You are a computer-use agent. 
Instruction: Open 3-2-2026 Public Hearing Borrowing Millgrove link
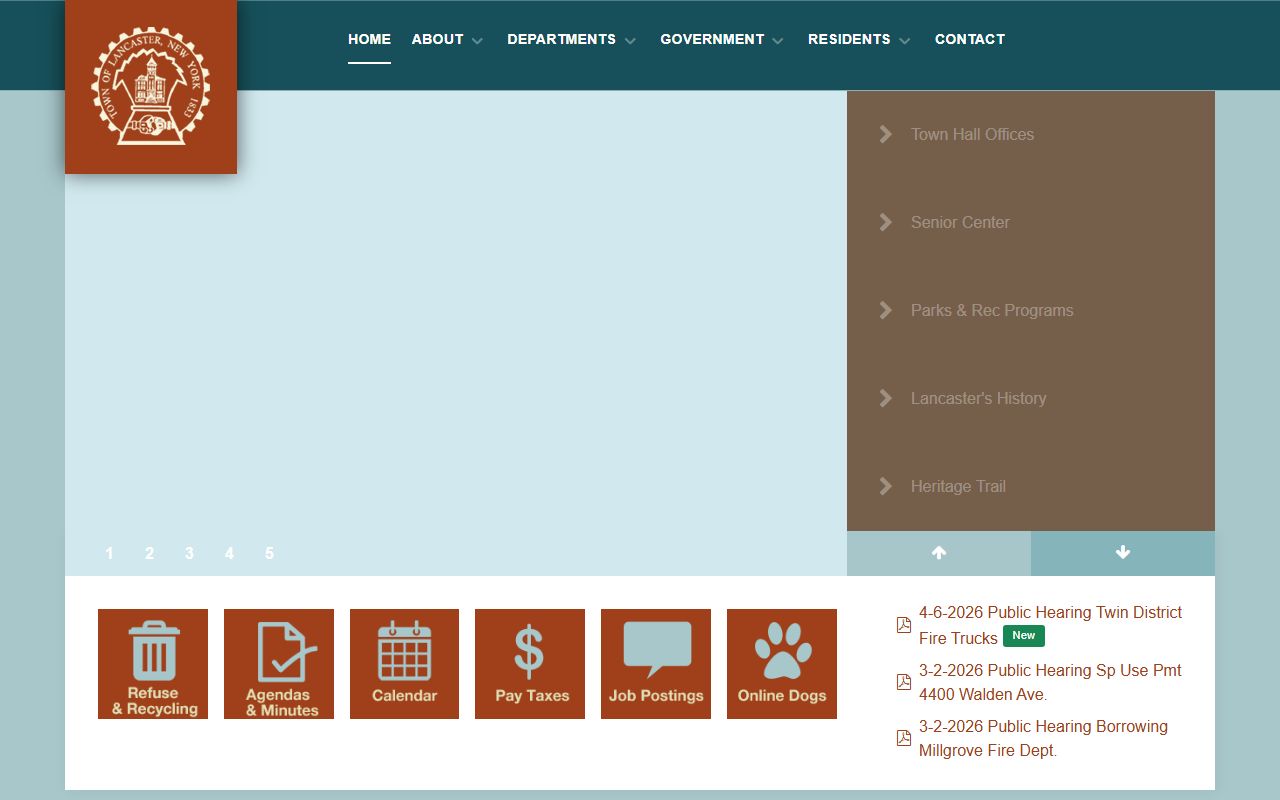[x=1043, y=738]
